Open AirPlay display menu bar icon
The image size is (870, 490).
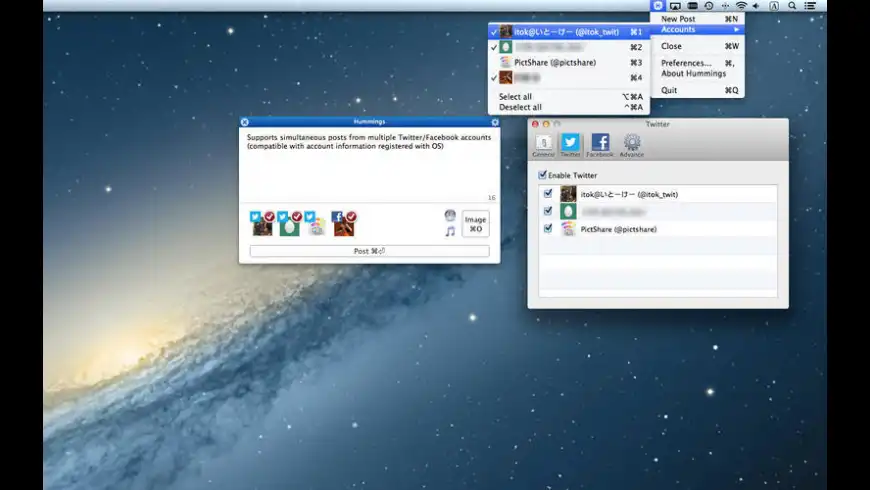(x=675, y=6)
